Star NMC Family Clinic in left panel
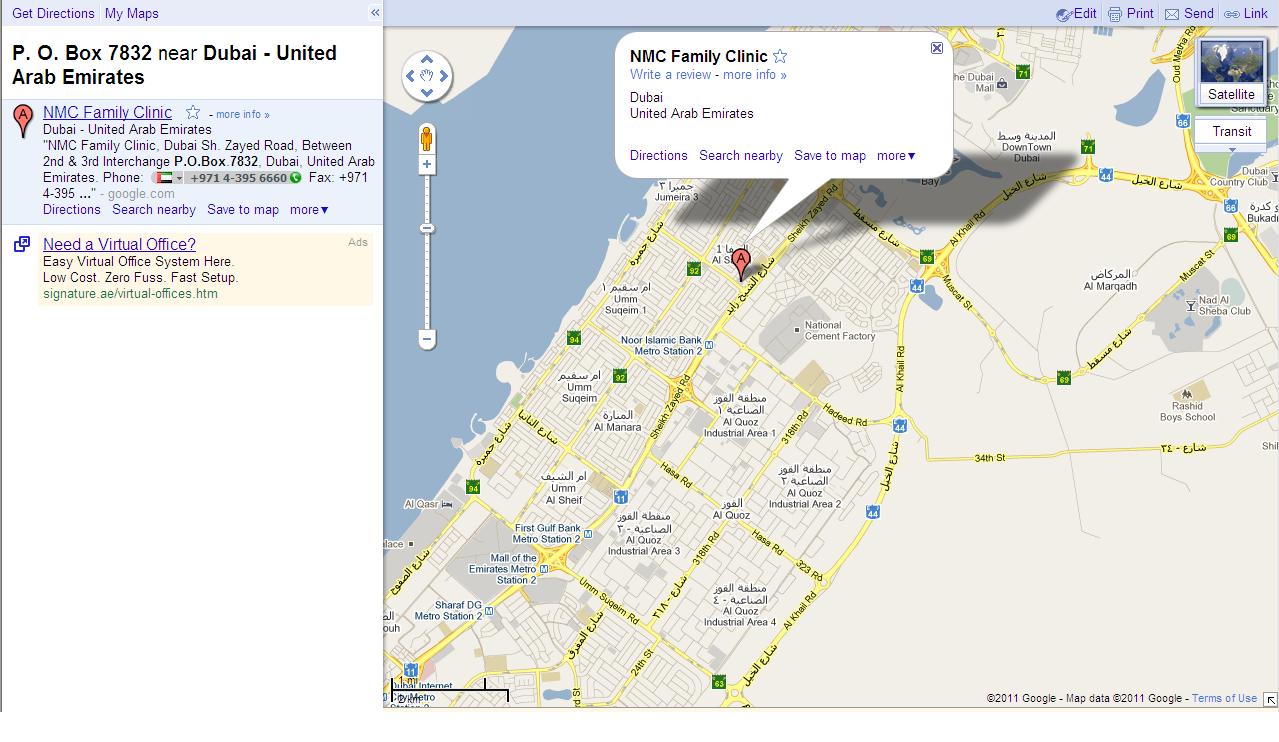Image resolution: width=1279 pixels, height=742 pixels. 193,113
